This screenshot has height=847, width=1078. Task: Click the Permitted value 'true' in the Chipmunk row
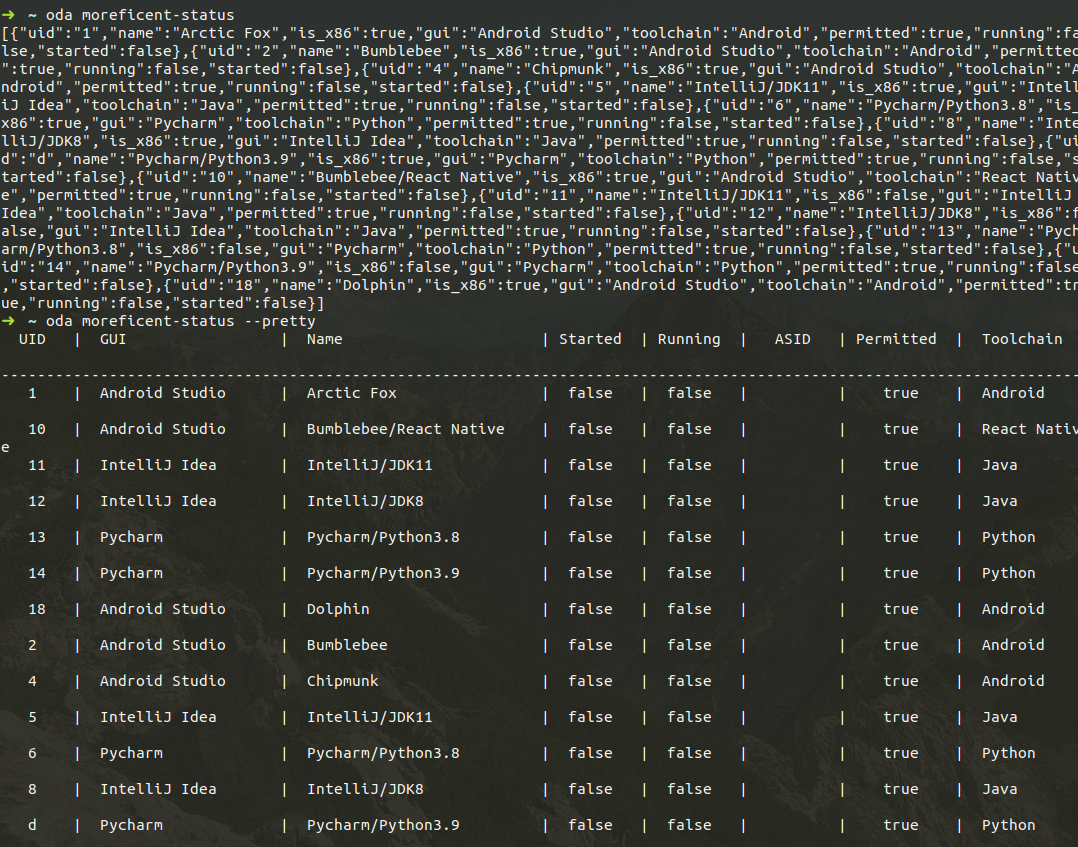point(900,681)
